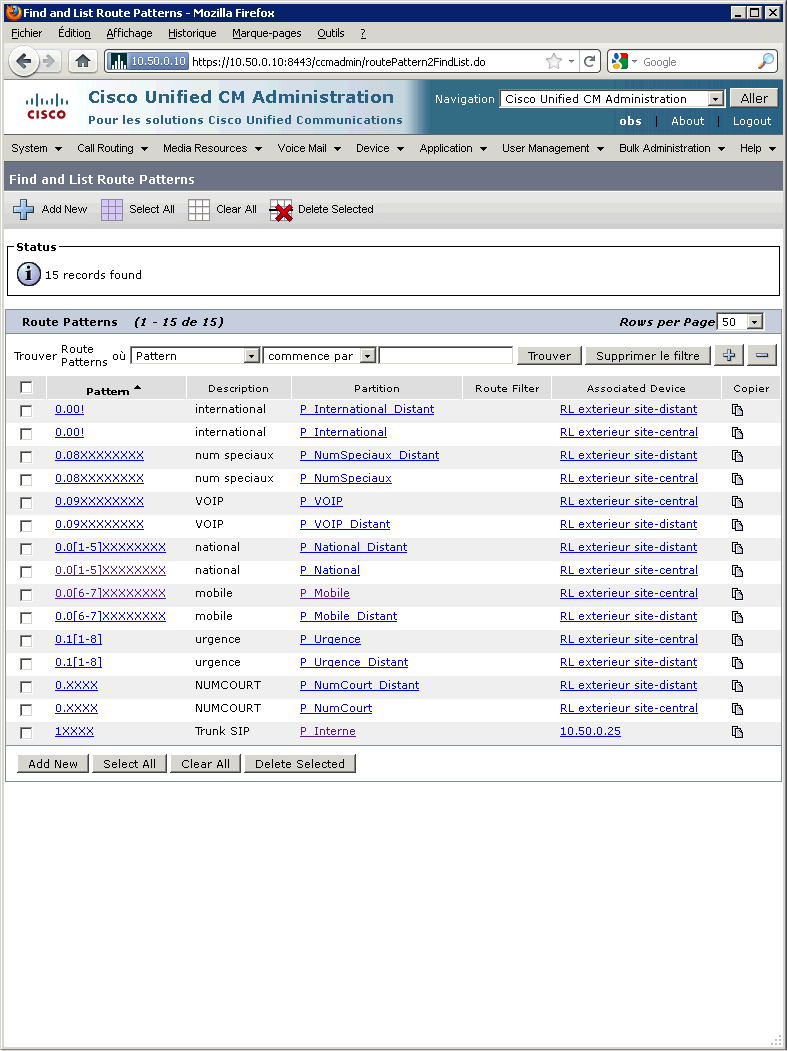Screen dimensions: 787x1051
Task: Copy the 1XXXX Trunk SIP route pattern
Action: (737, 732)
